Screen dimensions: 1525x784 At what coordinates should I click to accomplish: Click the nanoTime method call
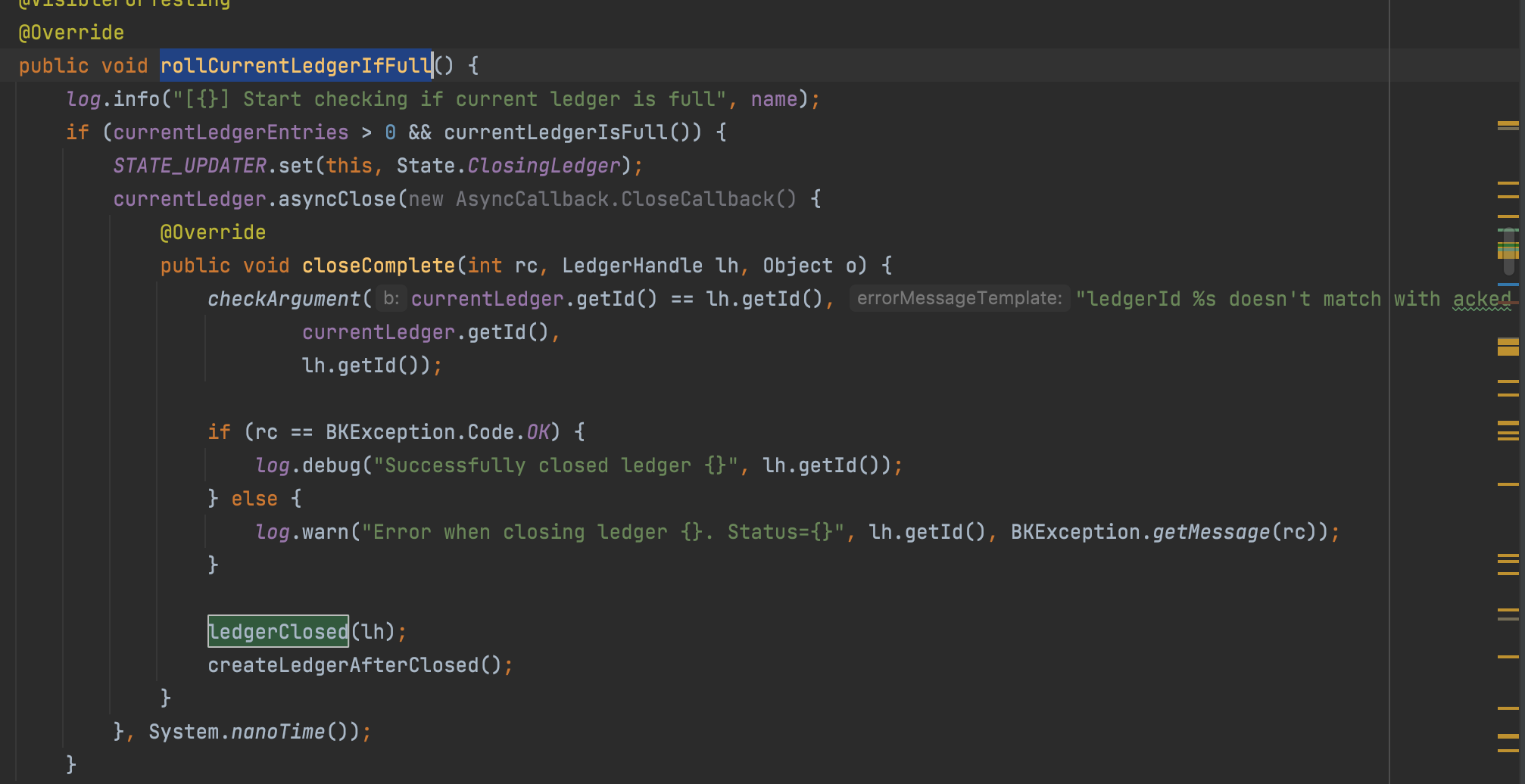[x=278, y=732]
